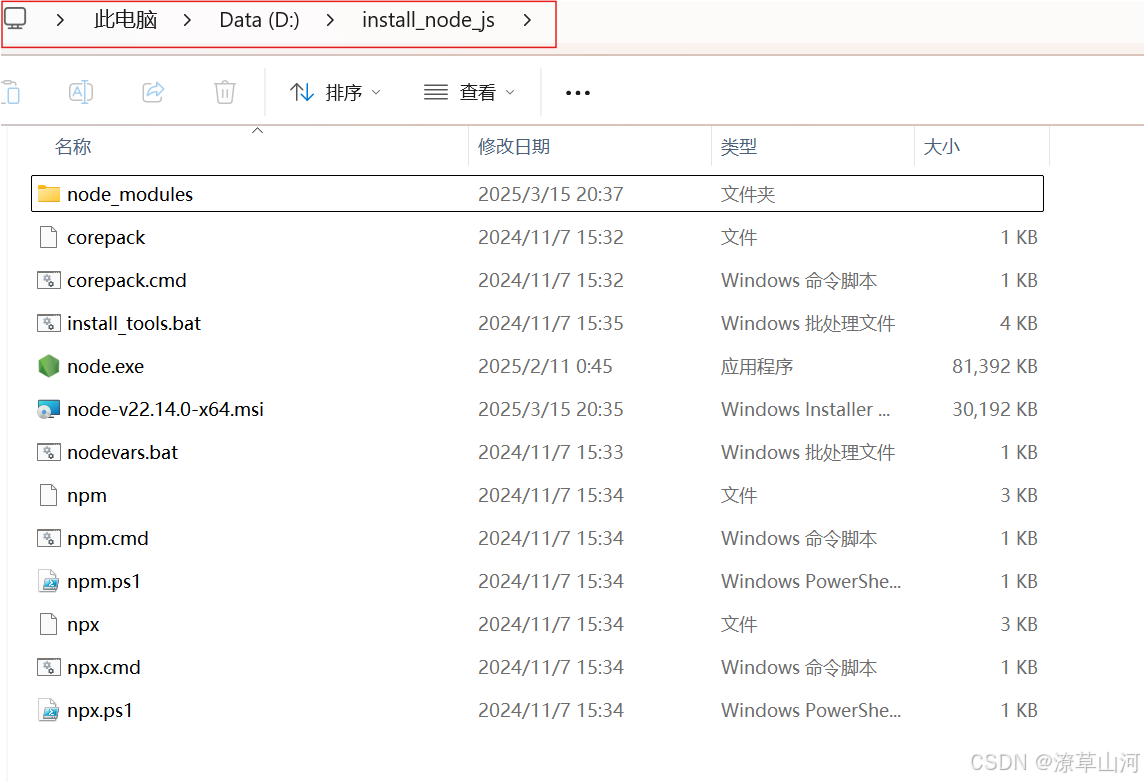Viewport: 1144px width, 782px height.
Task: Click the green node.exe hexagon icon
Action: click(49, 366)
